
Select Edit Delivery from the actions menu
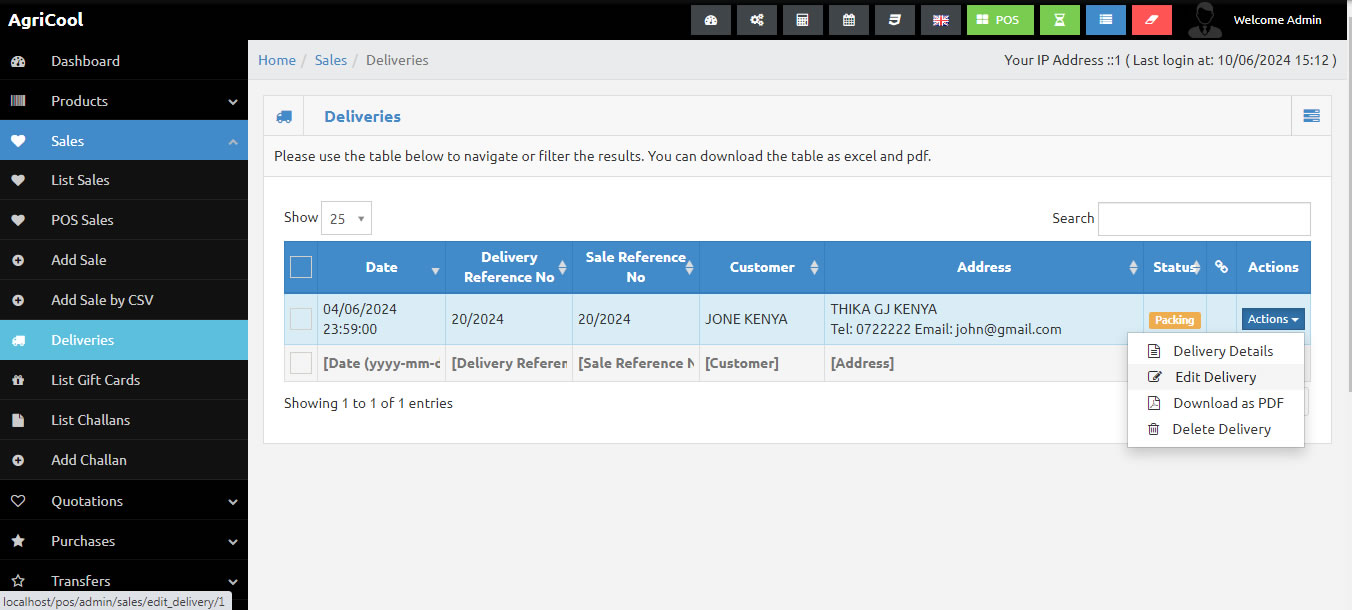tap(1215, 377)
